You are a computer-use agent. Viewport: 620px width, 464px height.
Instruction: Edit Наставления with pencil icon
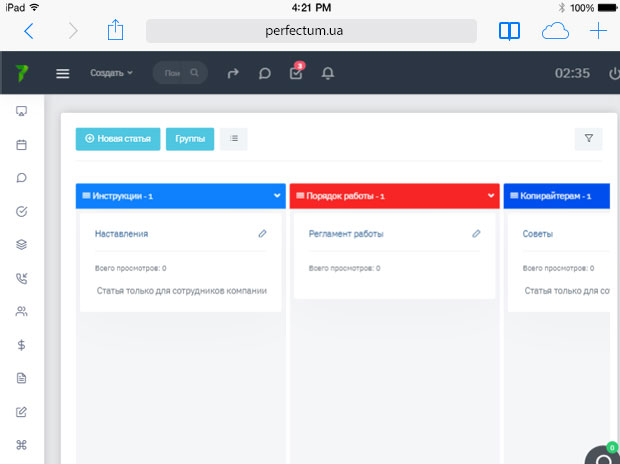262,234
